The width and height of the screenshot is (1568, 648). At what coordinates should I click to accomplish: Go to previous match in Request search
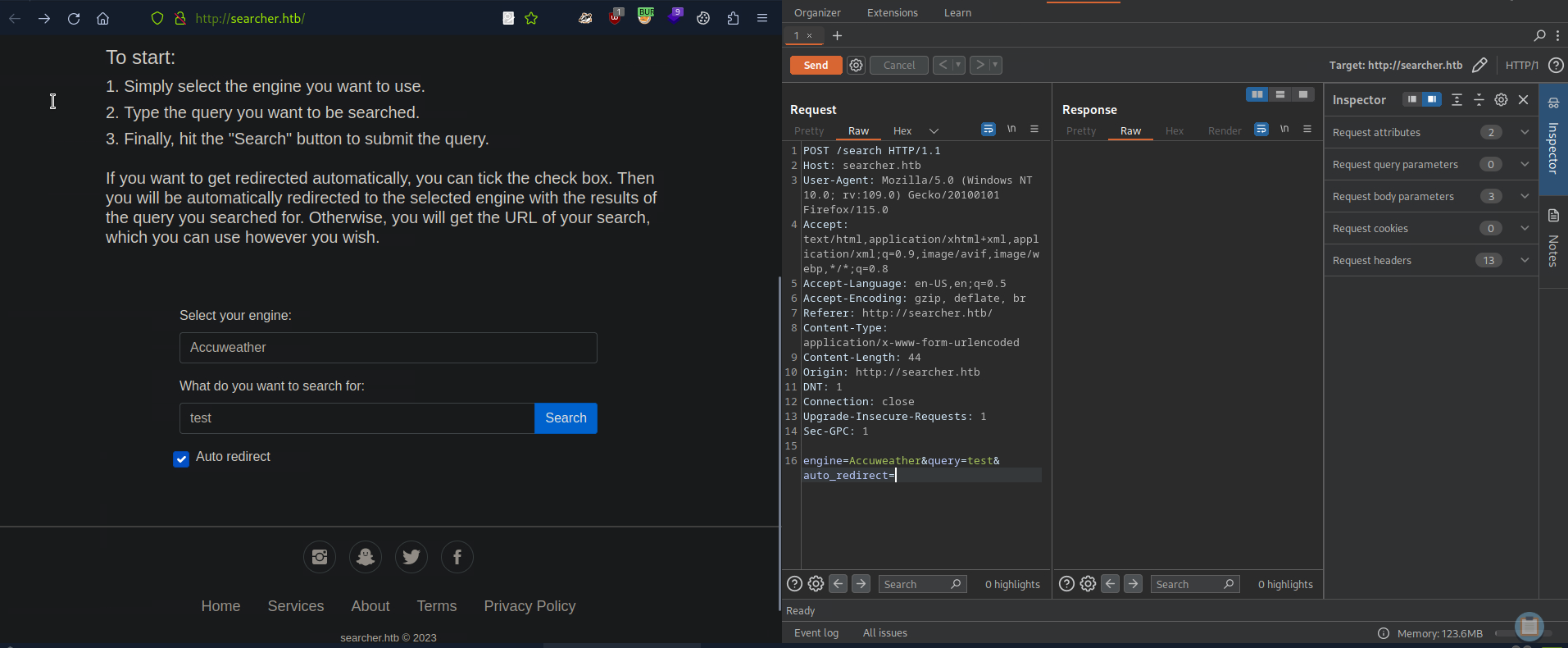click(x=838, y=583)
